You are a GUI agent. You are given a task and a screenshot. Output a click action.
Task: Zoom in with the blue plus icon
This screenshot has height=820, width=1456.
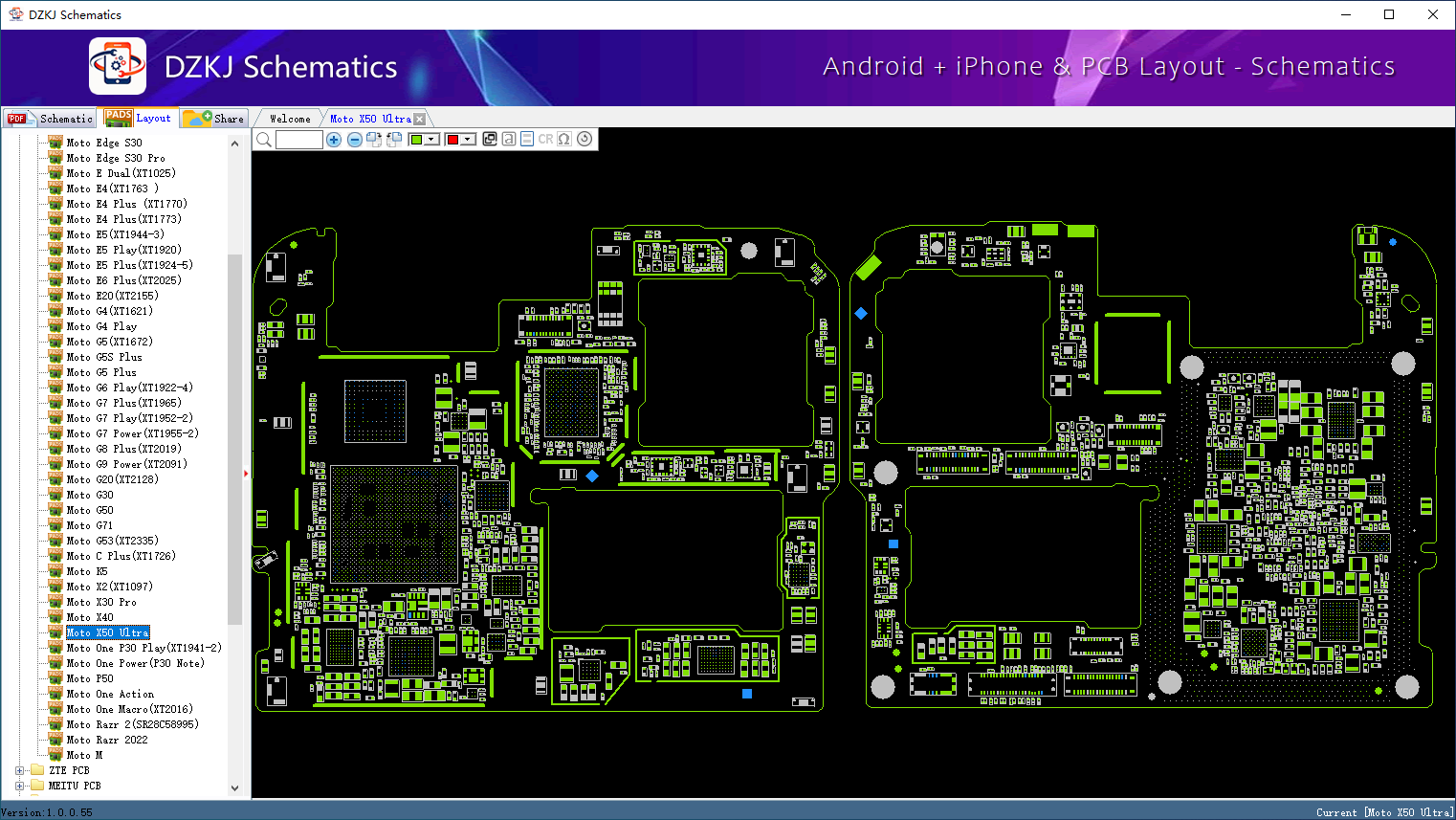click(334, 140)
